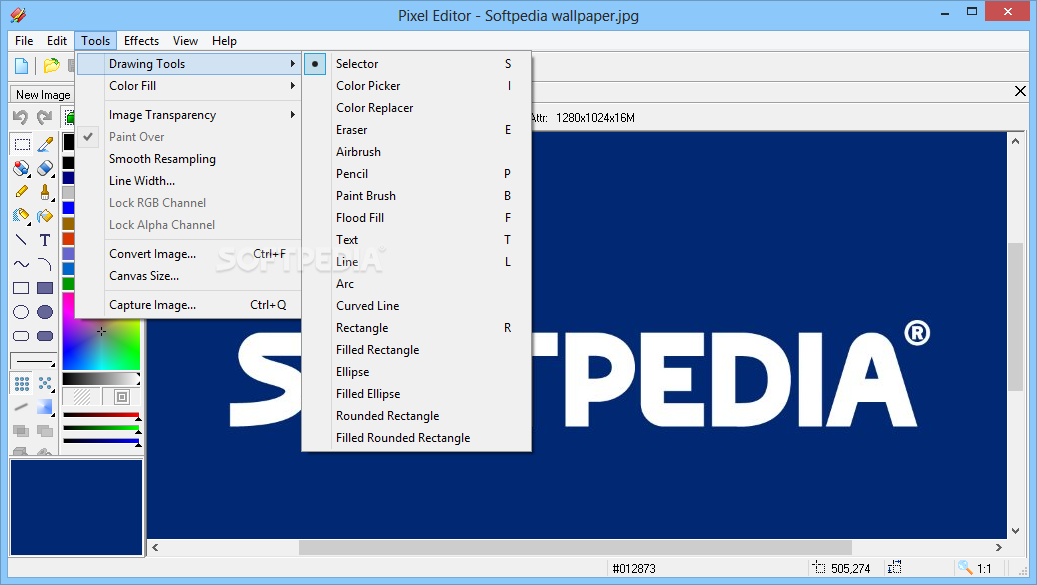Click the vertical scrollbar up arrow

[1015, 140]
